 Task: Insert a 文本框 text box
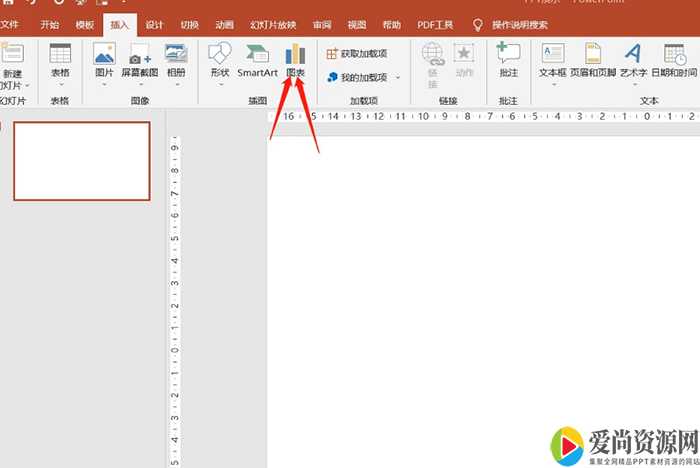[x=553, y=59]
